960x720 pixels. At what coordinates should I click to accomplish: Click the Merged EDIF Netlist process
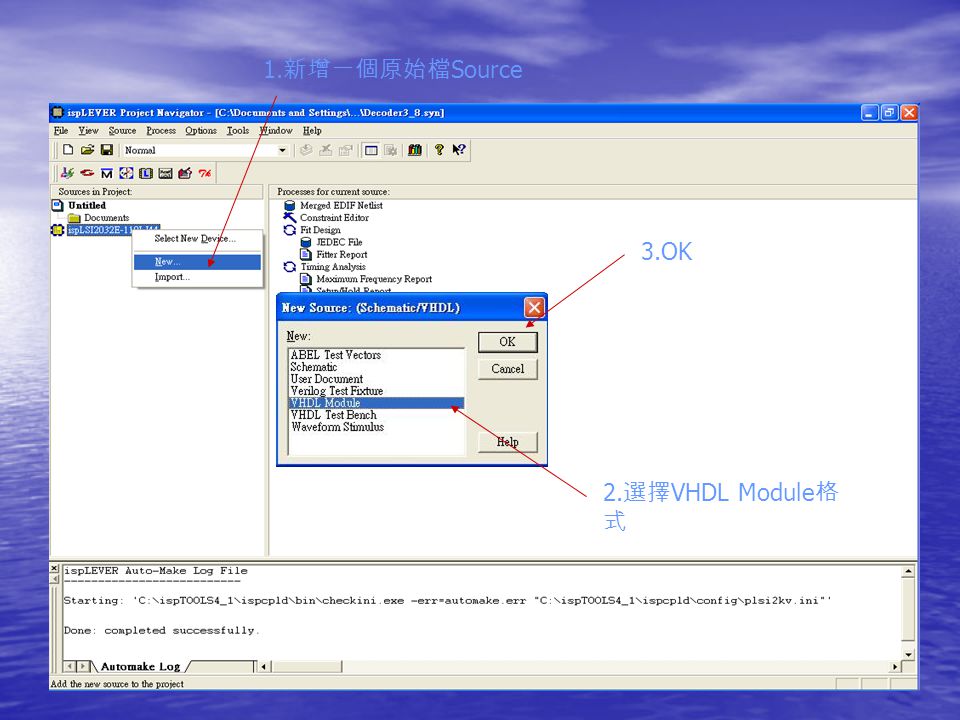341,205
